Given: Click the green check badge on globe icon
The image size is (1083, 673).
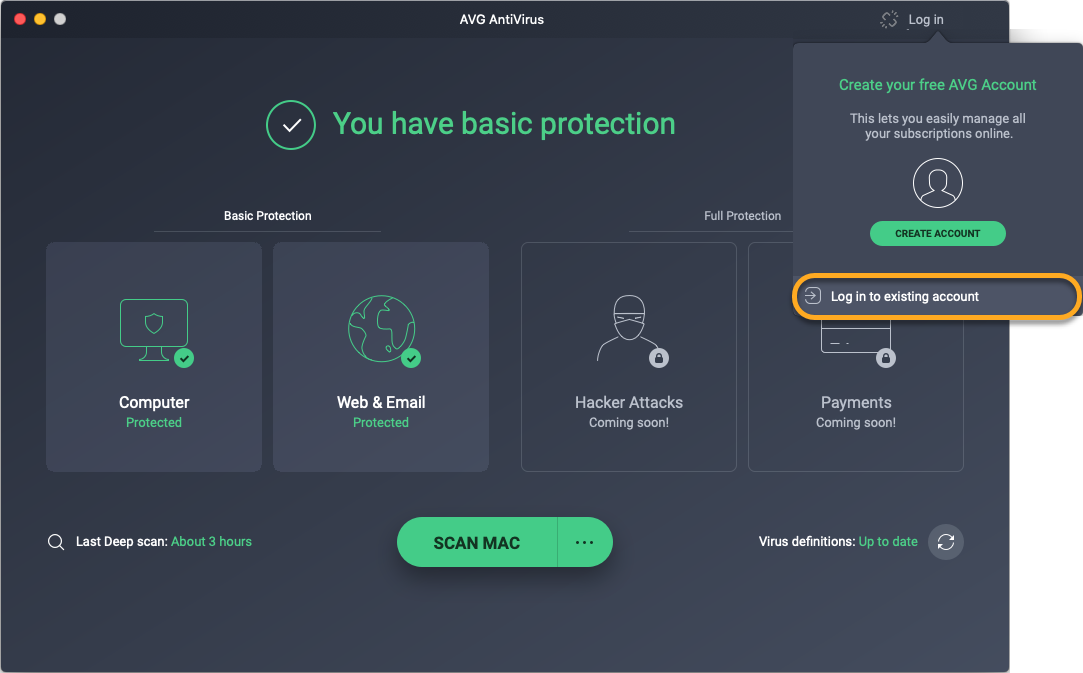Looking at the screenshot, I should (x=411, y=358).
